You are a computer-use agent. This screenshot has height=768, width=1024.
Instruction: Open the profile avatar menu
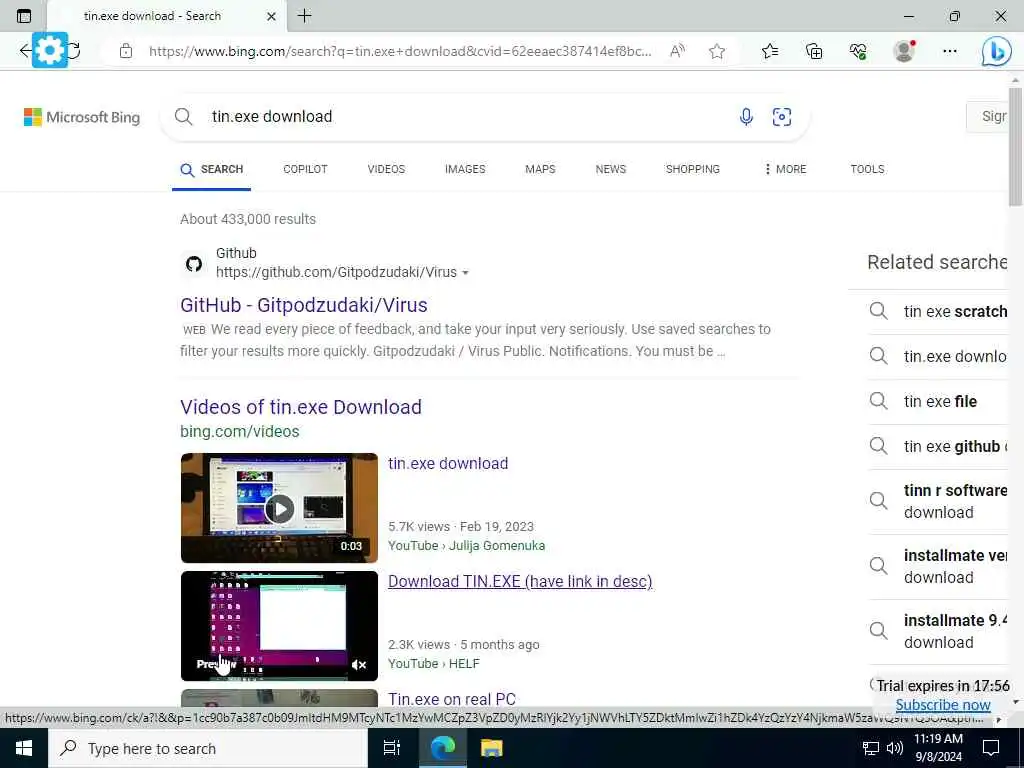[904, 50]
